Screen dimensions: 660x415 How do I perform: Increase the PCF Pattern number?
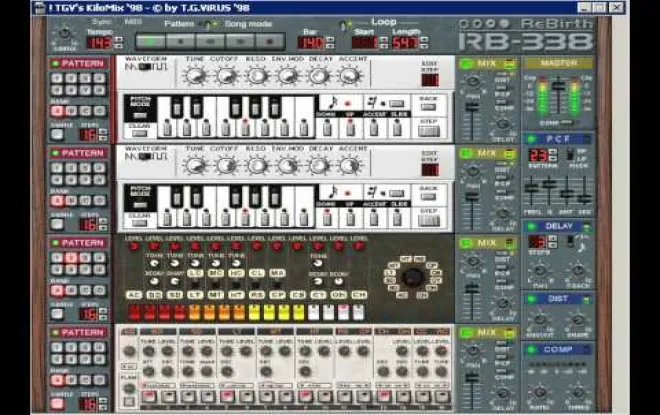pyautogui.click(x=553, y=152)
